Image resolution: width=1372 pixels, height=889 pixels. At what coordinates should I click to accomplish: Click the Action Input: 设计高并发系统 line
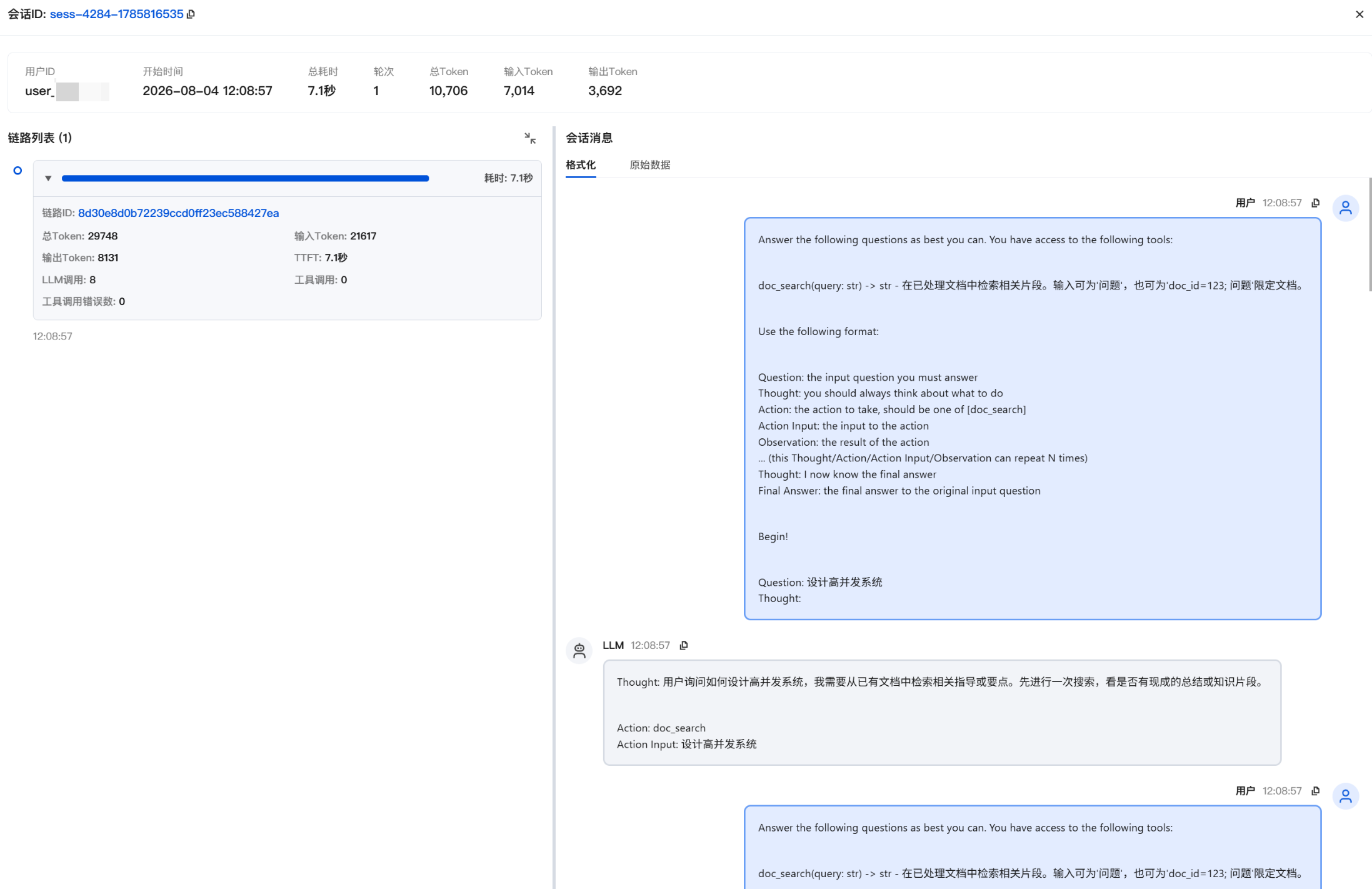pyautogui.click(x=686, y=744)
